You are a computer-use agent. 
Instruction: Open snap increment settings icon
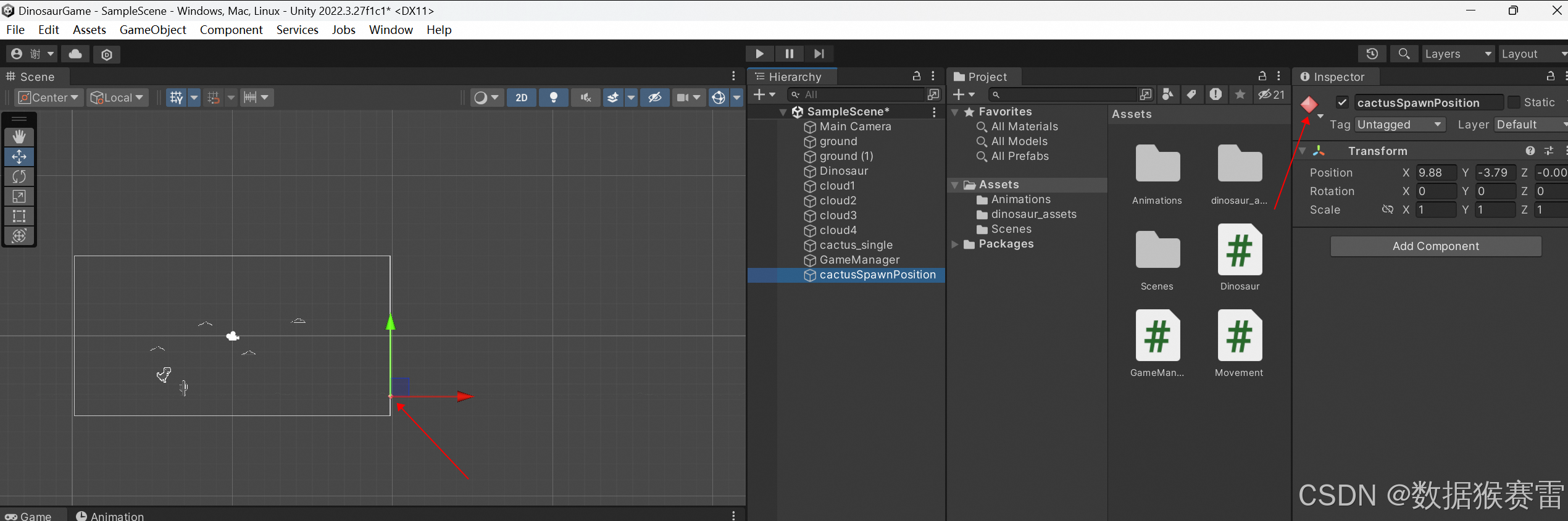pyautogui.click(x=256, y=98)
